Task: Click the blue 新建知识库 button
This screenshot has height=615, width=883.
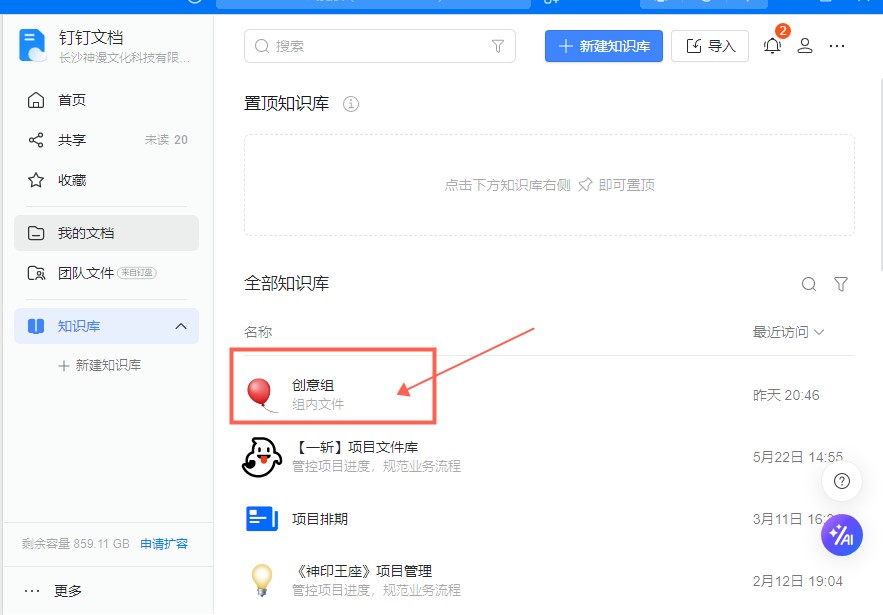Action: coord(604,46)
